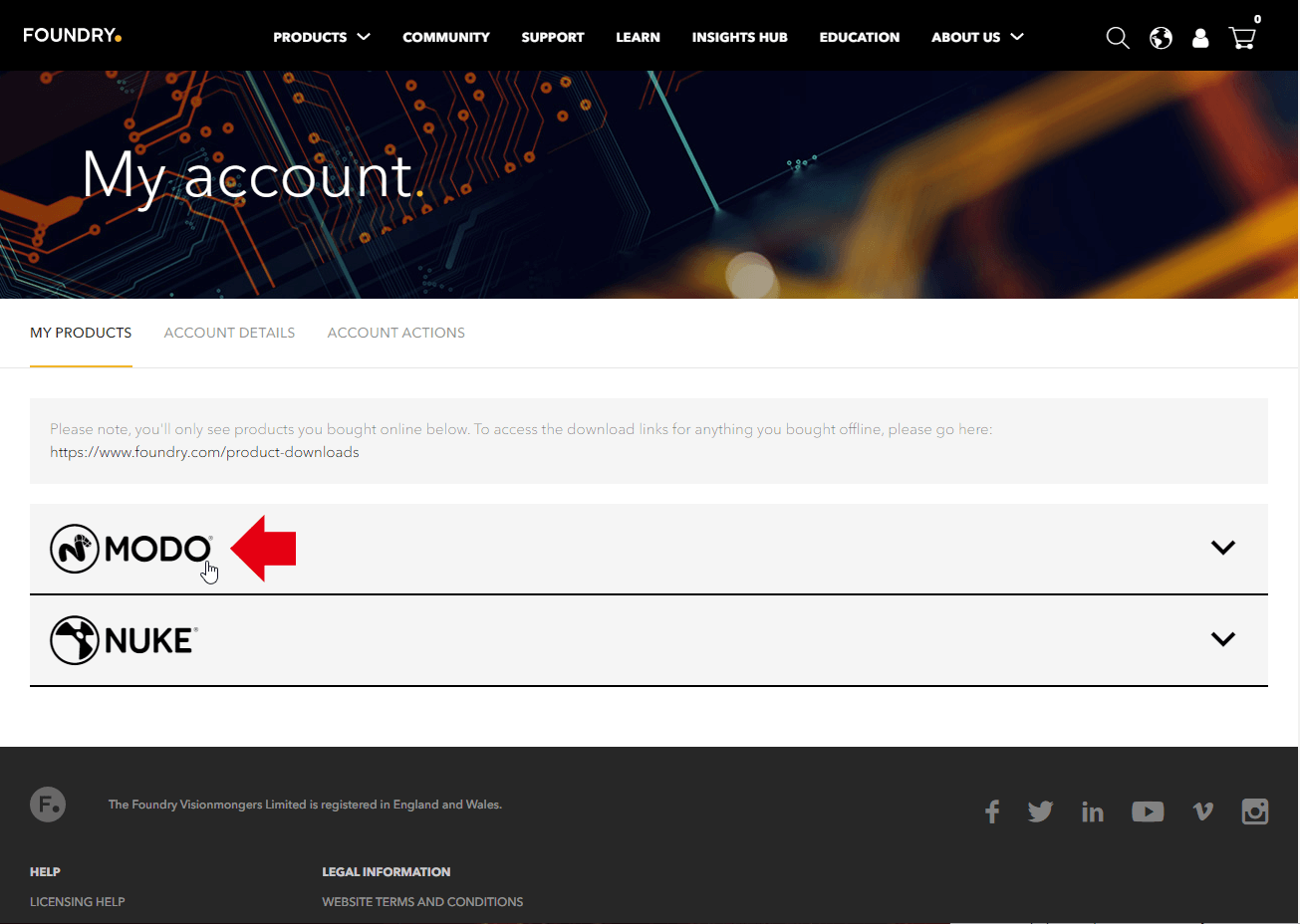Go to Learn in the top navigation
Screen dimensions: 1300x924
point(638,37)
